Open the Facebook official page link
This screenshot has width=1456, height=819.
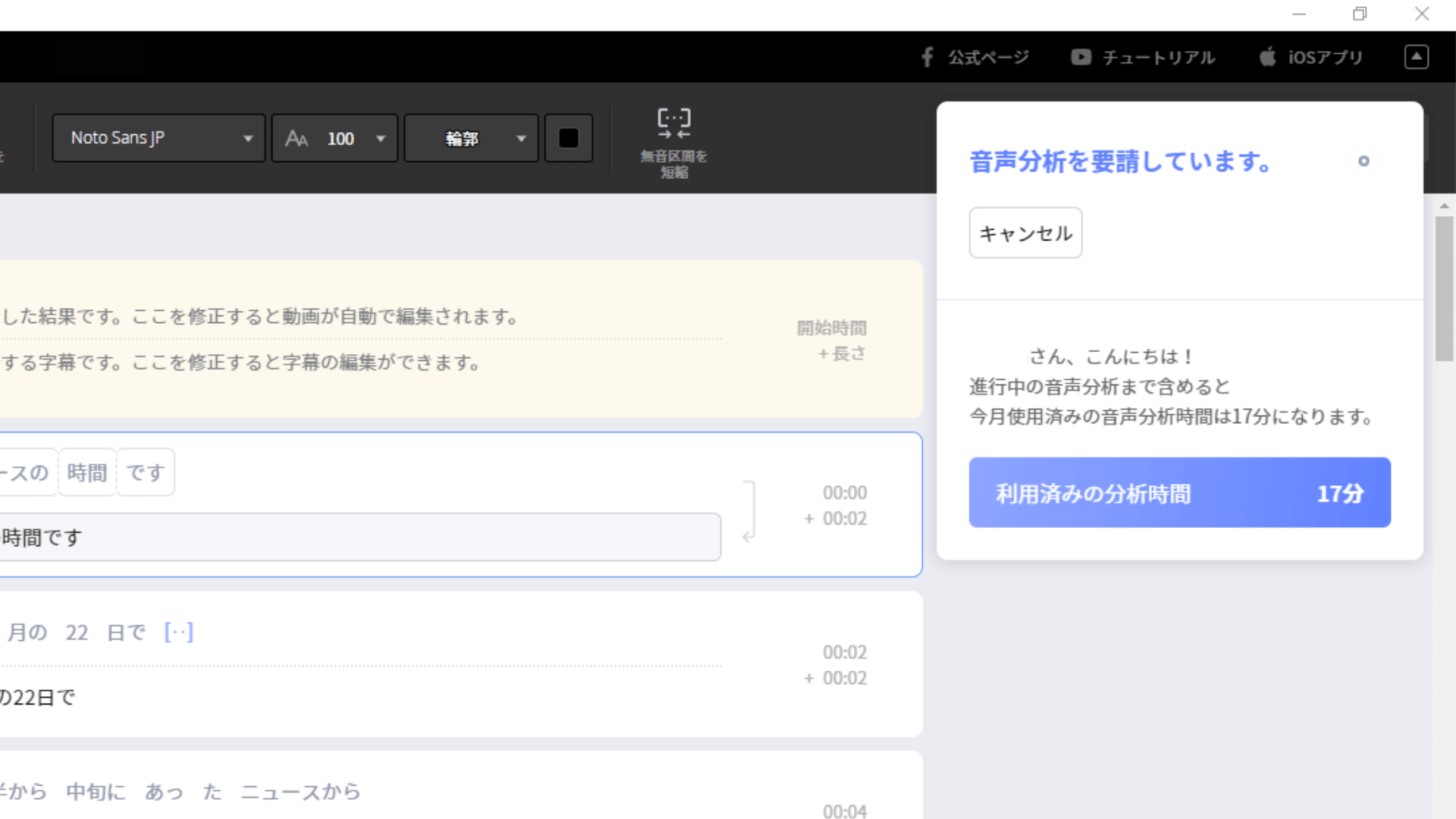(975, 58)
